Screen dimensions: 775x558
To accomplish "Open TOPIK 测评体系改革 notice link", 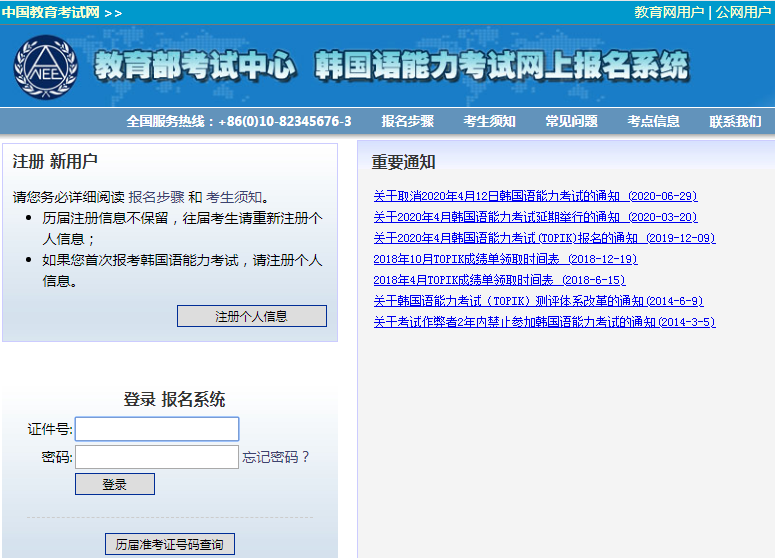I will [538, 300].
